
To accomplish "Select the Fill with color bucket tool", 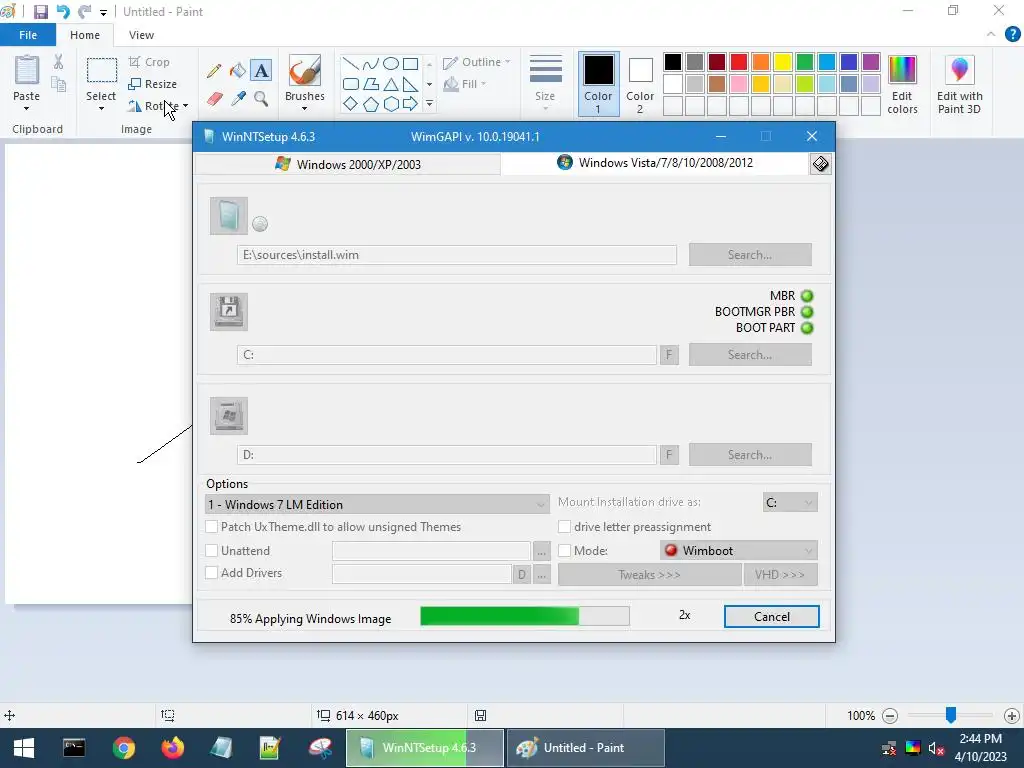I will [238, 71].
